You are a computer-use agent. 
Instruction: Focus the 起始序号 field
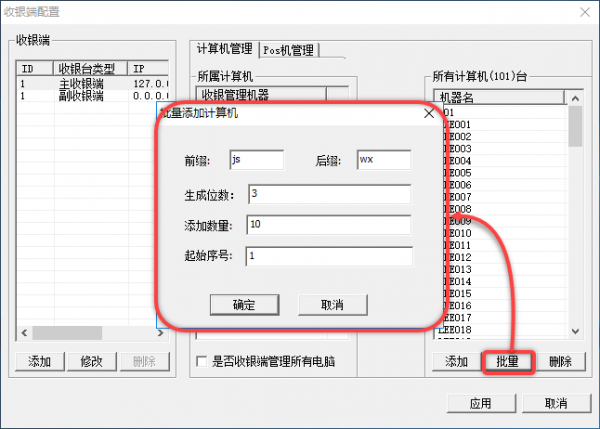pyautogui.click(x=329, y=256)
